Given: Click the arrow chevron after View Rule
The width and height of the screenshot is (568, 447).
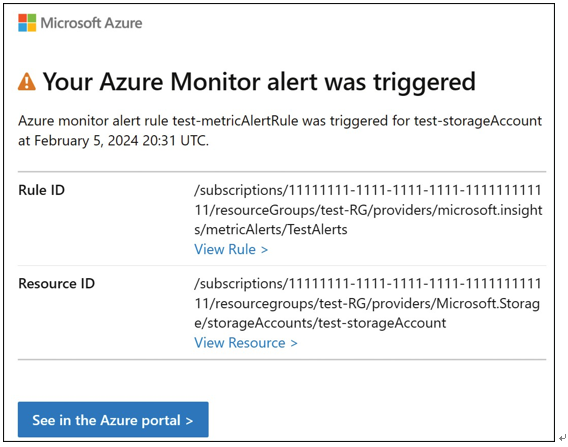Looking at the screenshot, I should pyautogui.click(x=264, y=250).
